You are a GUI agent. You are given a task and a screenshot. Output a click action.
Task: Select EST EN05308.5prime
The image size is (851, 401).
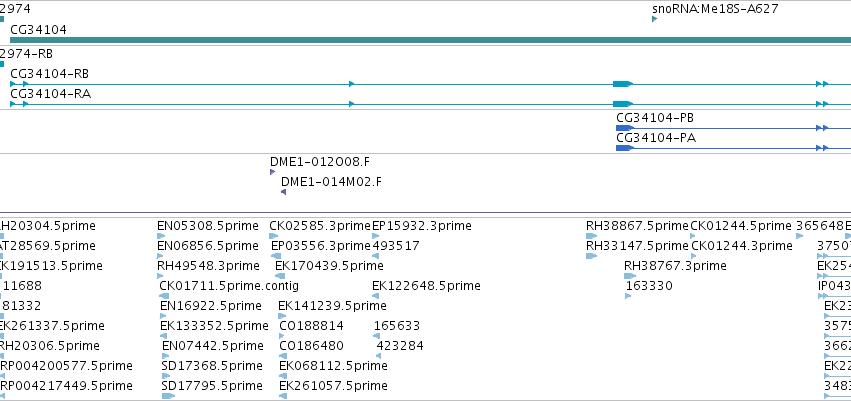click(x=208, y=226)
